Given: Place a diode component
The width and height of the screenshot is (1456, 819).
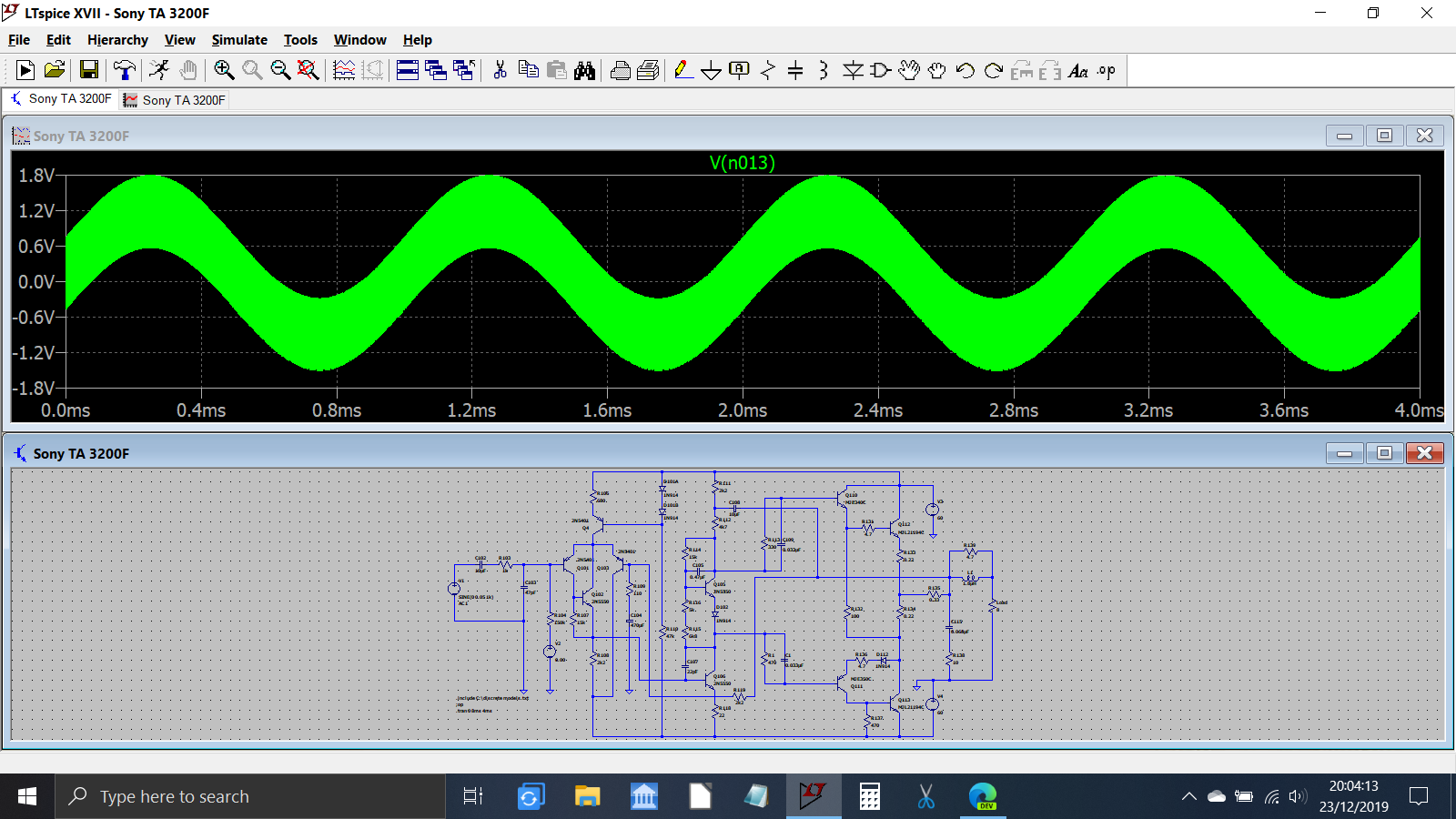Looking at the screenshot, I should pos(853,70).
